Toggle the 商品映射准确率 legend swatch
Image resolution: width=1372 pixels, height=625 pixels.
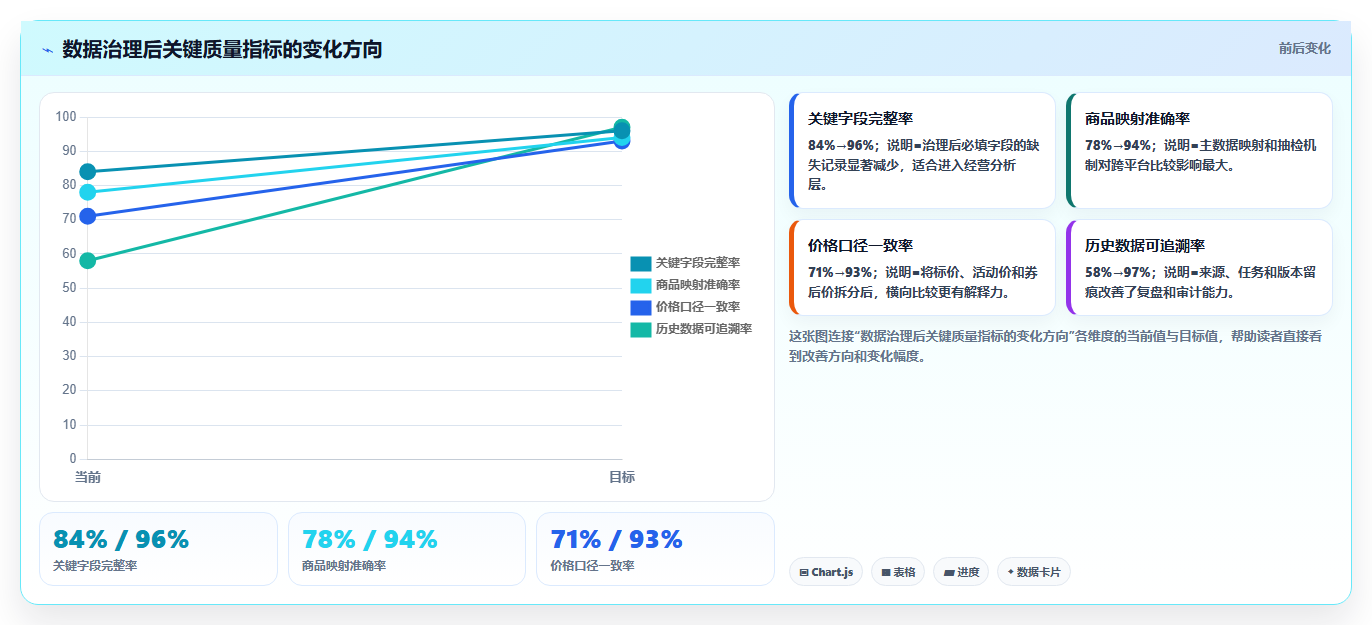(640, 285)
